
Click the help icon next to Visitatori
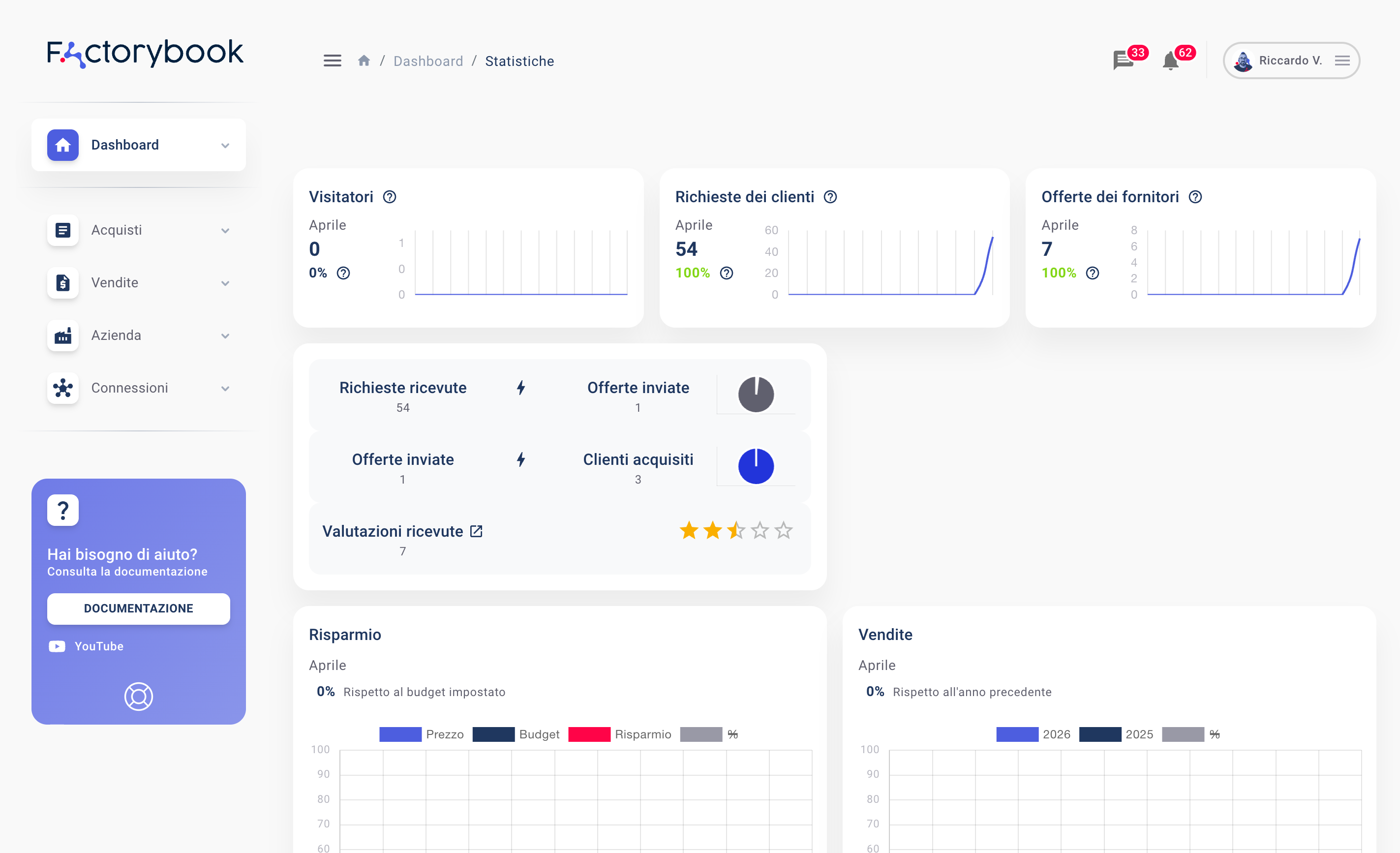tap(390, 197)
